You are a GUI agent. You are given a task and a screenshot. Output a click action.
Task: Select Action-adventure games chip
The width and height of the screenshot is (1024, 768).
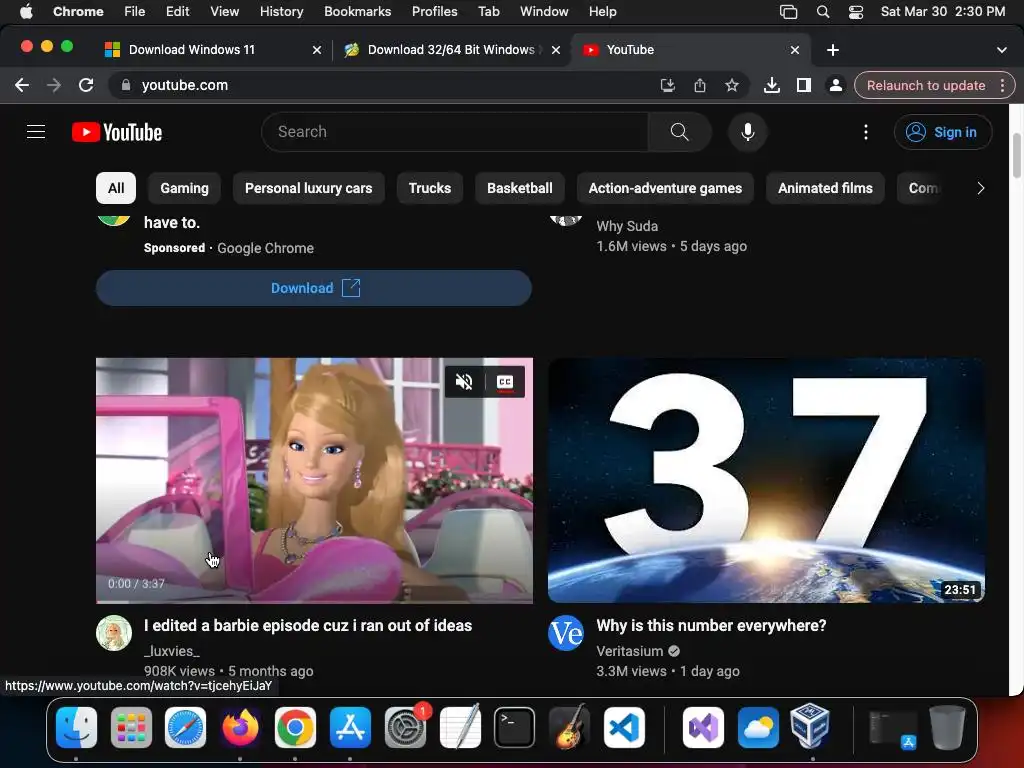[x=665, y=188]
